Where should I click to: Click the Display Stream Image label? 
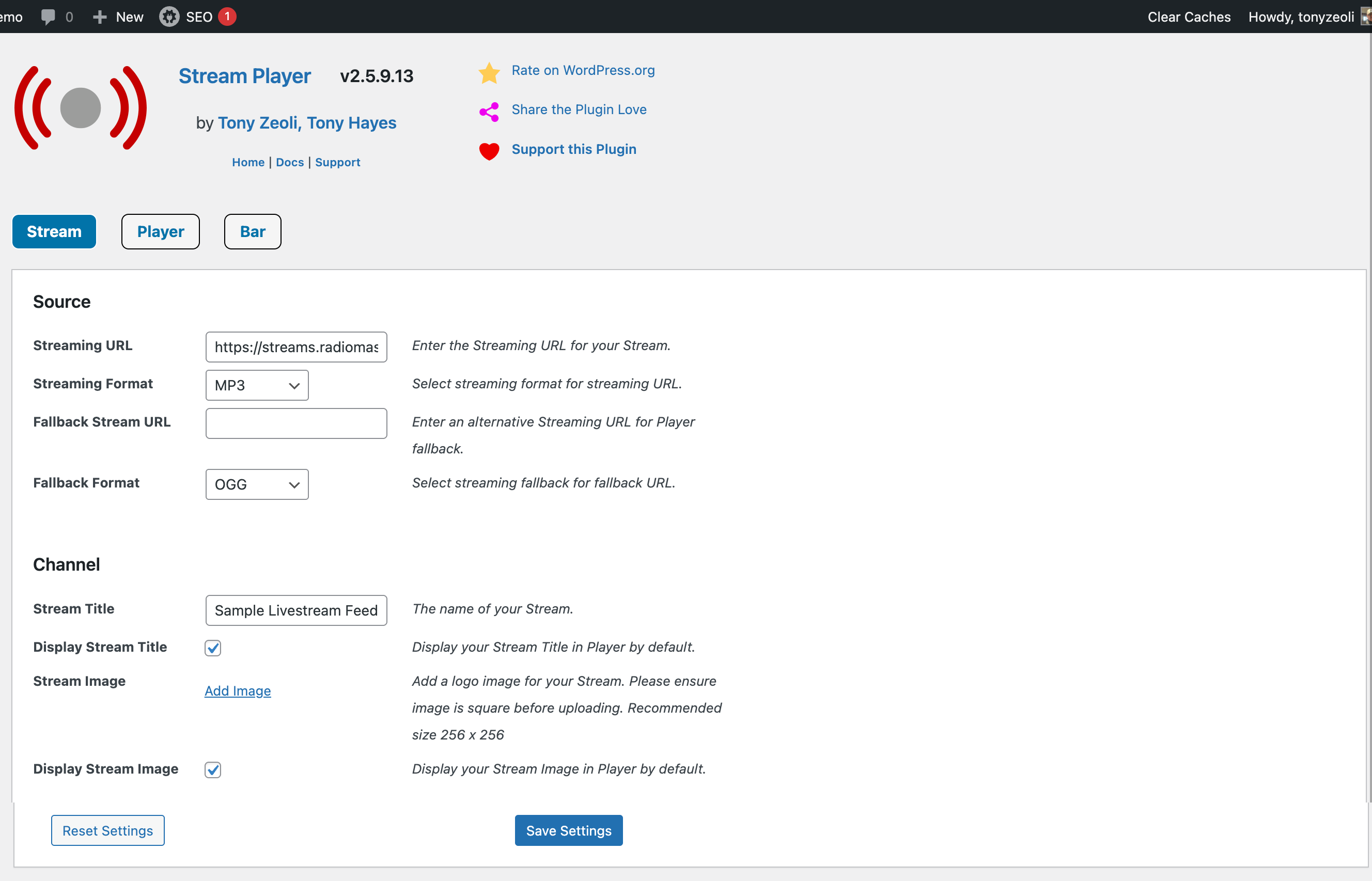(106, 768)
